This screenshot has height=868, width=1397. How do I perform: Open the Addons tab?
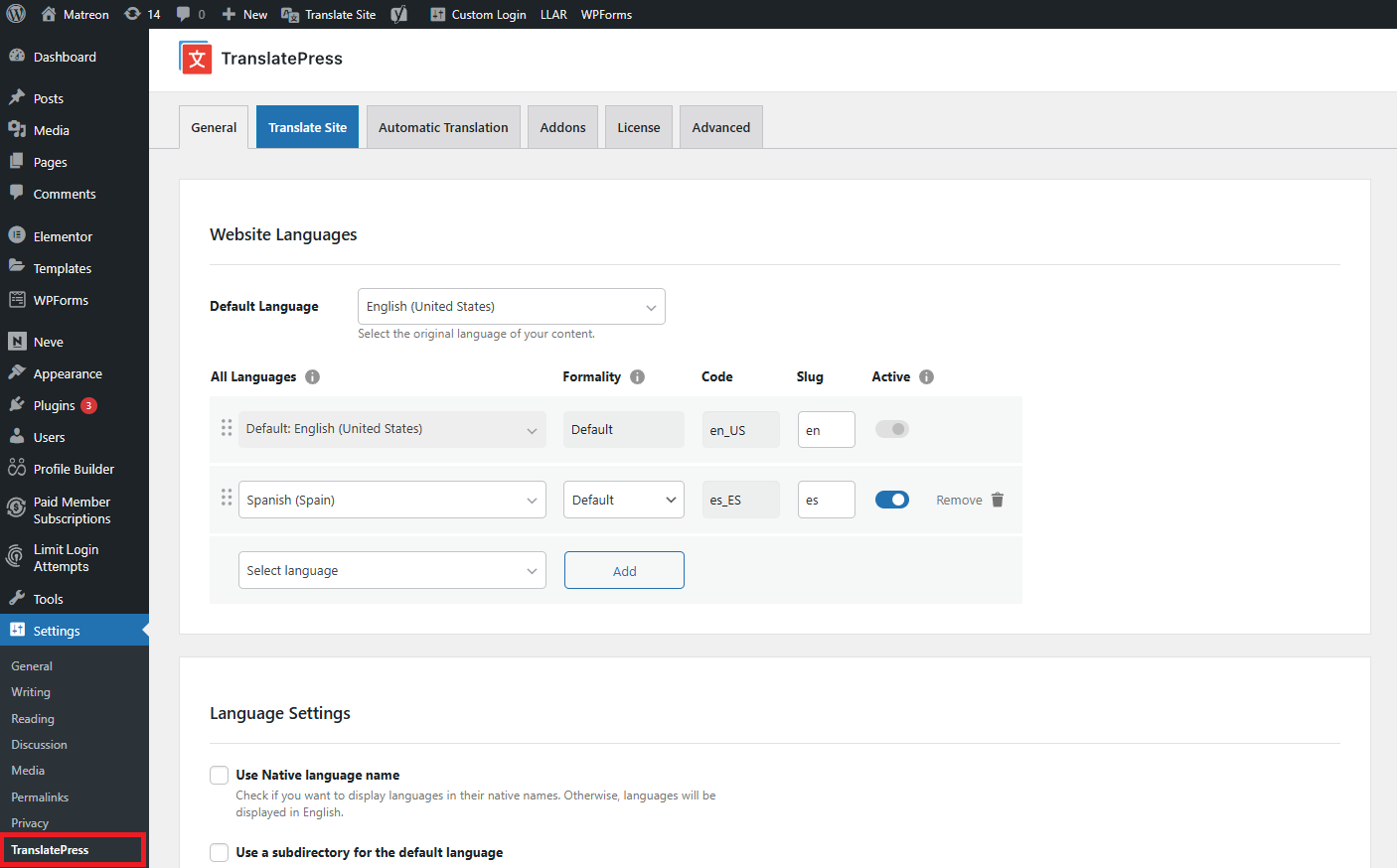tap(562, 127)
